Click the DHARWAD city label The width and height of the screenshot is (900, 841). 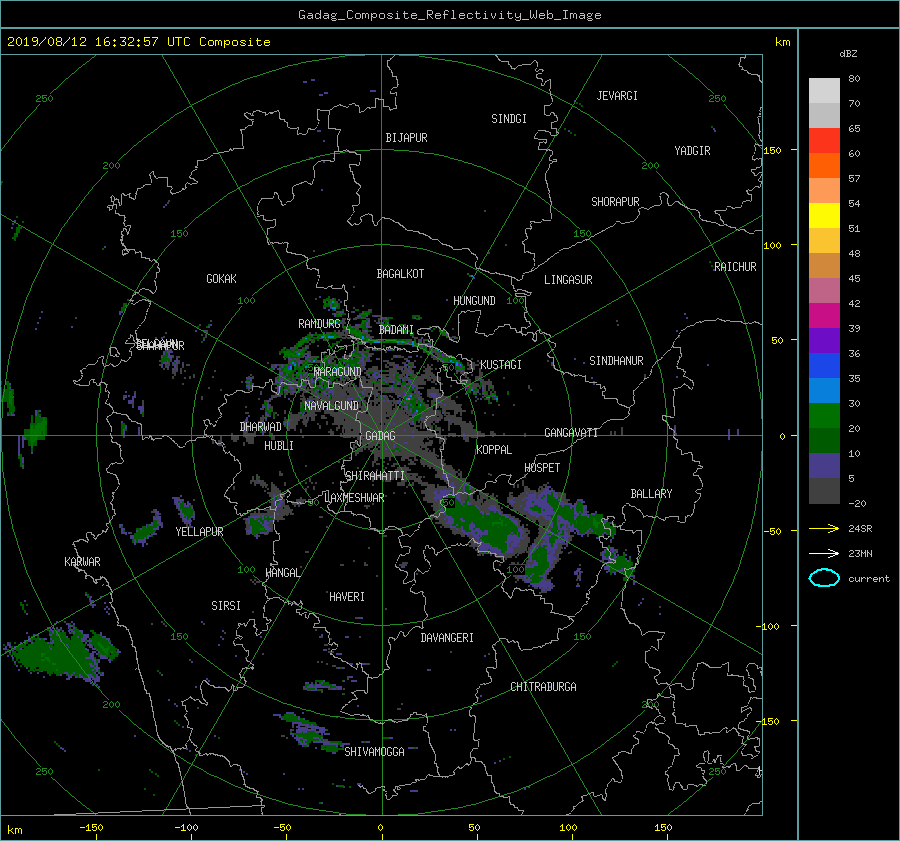point(261,427)
